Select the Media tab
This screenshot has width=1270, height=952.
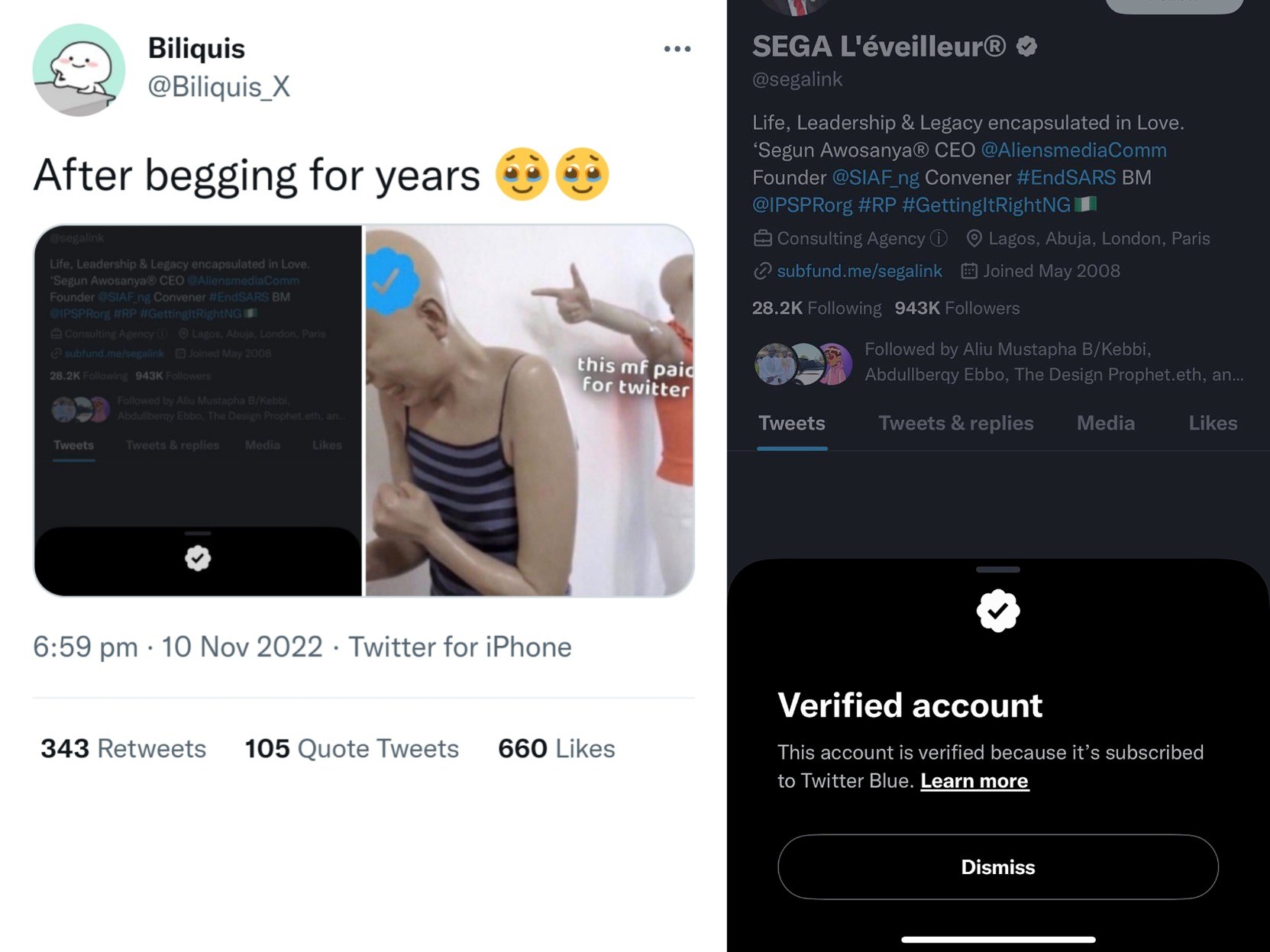click(x=1105, y=423)
